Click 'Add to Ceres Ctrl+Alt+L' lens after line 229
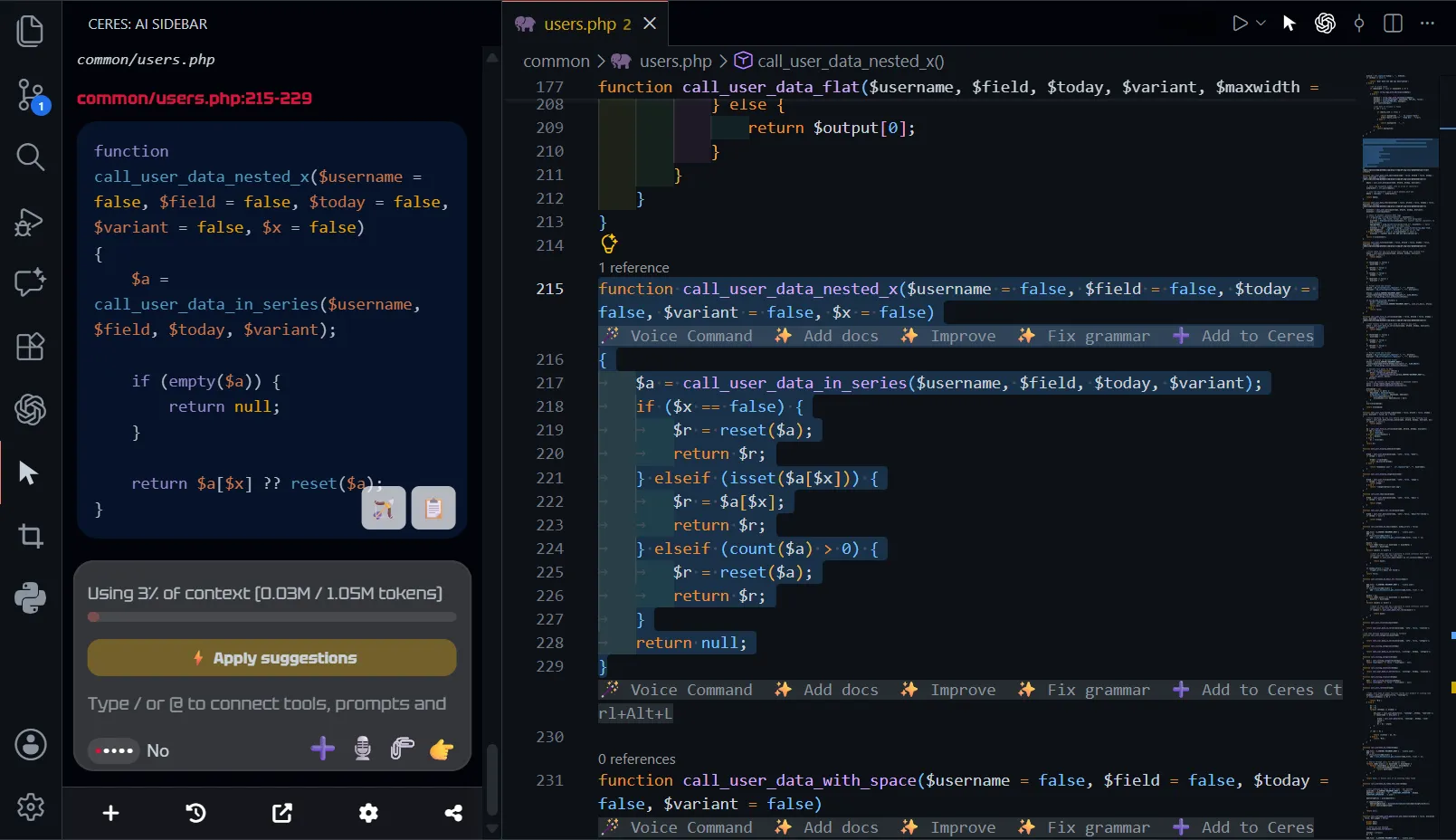 point(1257,690)
